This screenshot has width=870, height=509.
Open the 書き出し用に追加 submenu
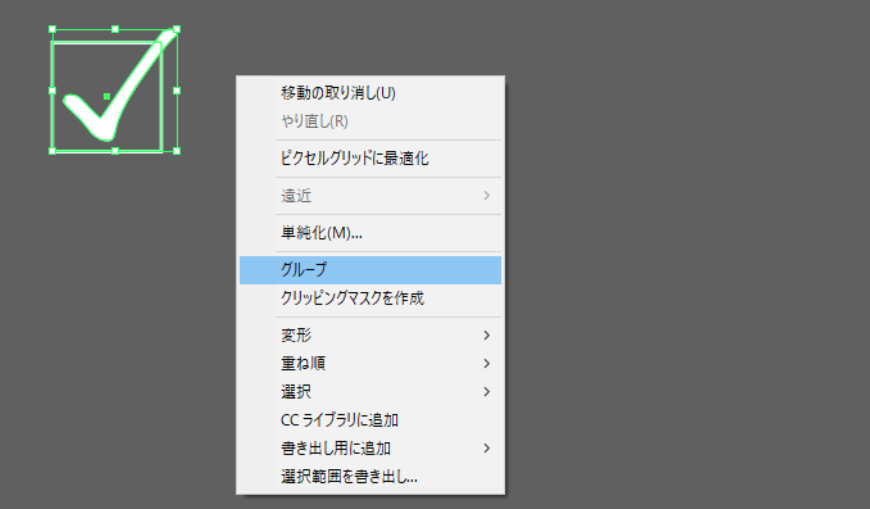(x=370, y=448)
